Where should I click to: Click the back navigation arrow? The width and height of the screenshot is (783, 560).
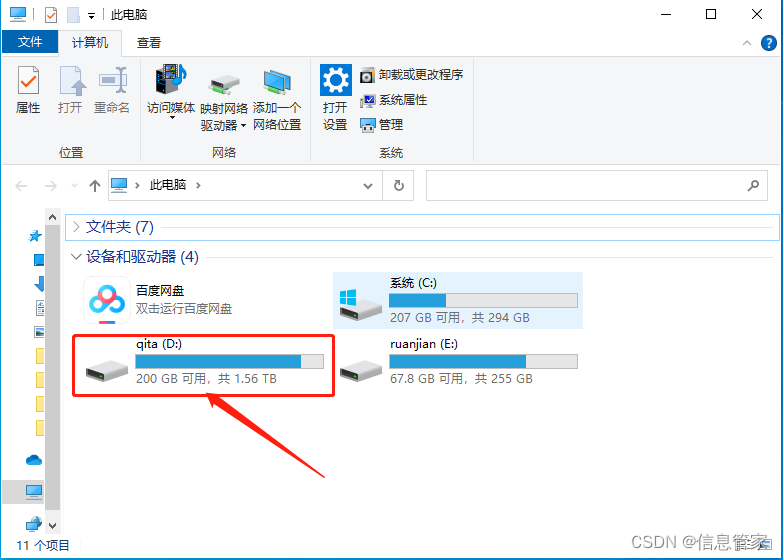[x=21, y=186]
